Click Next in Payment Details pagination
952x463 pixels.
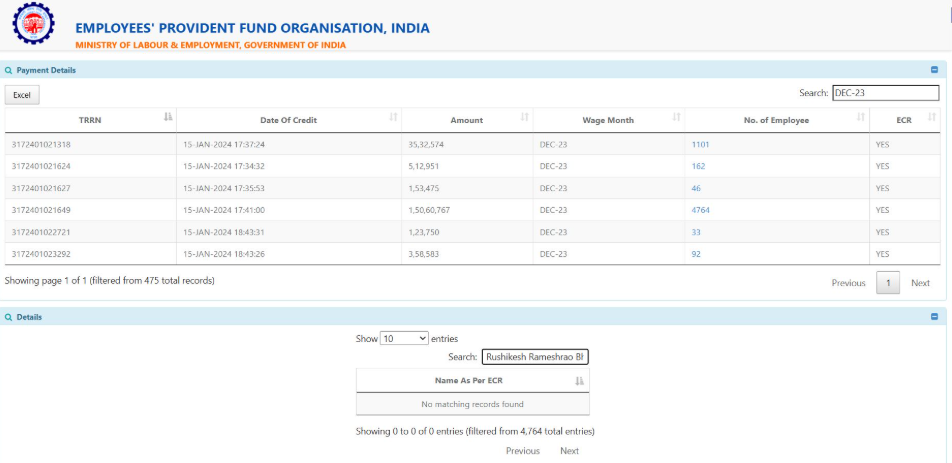pyautogui.click(x=920, y=283)
